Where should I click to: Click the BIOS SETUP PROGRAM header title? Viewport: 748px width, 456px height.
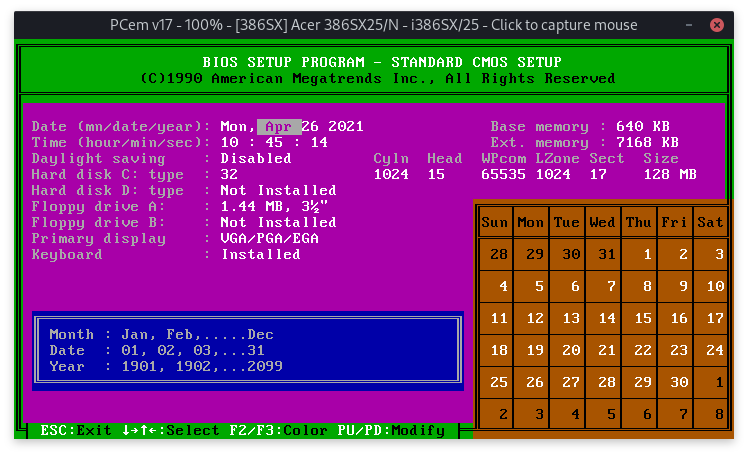pyautogui.click(x=382, y=62)
